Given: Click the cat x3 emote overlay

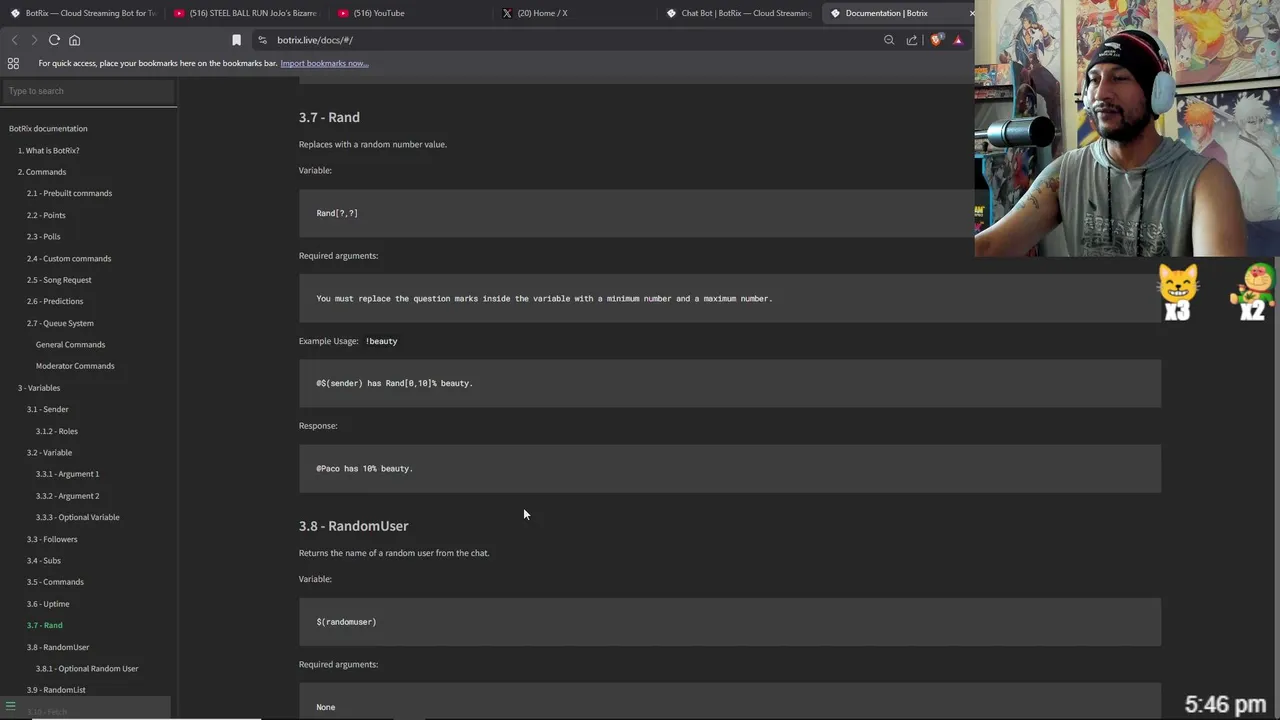Looking at the screenshot, I should point(1179,292).
